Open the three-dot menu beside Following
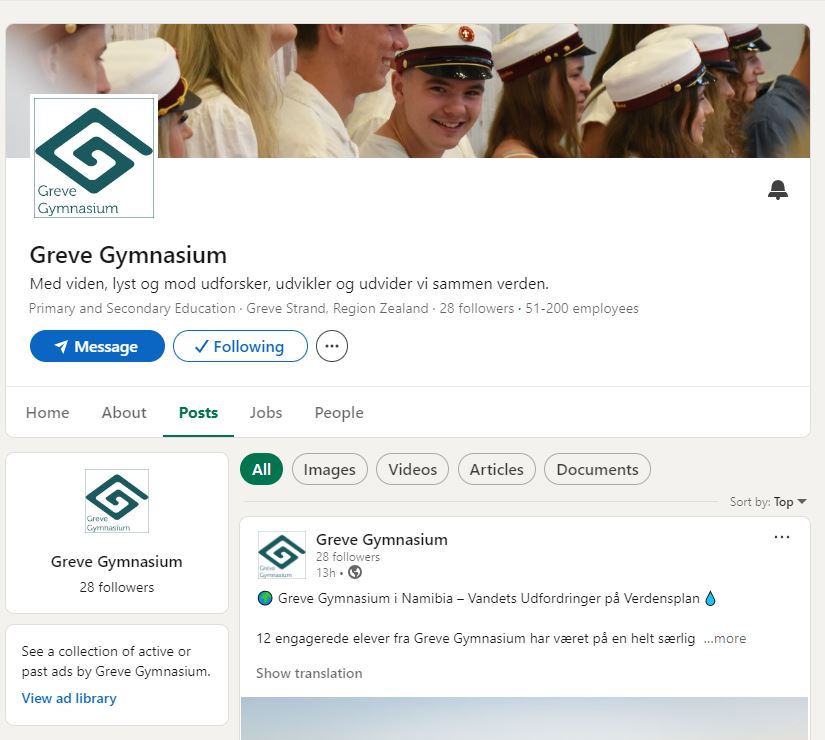Viewport: 825px width, 740px height. click(332, 347)
